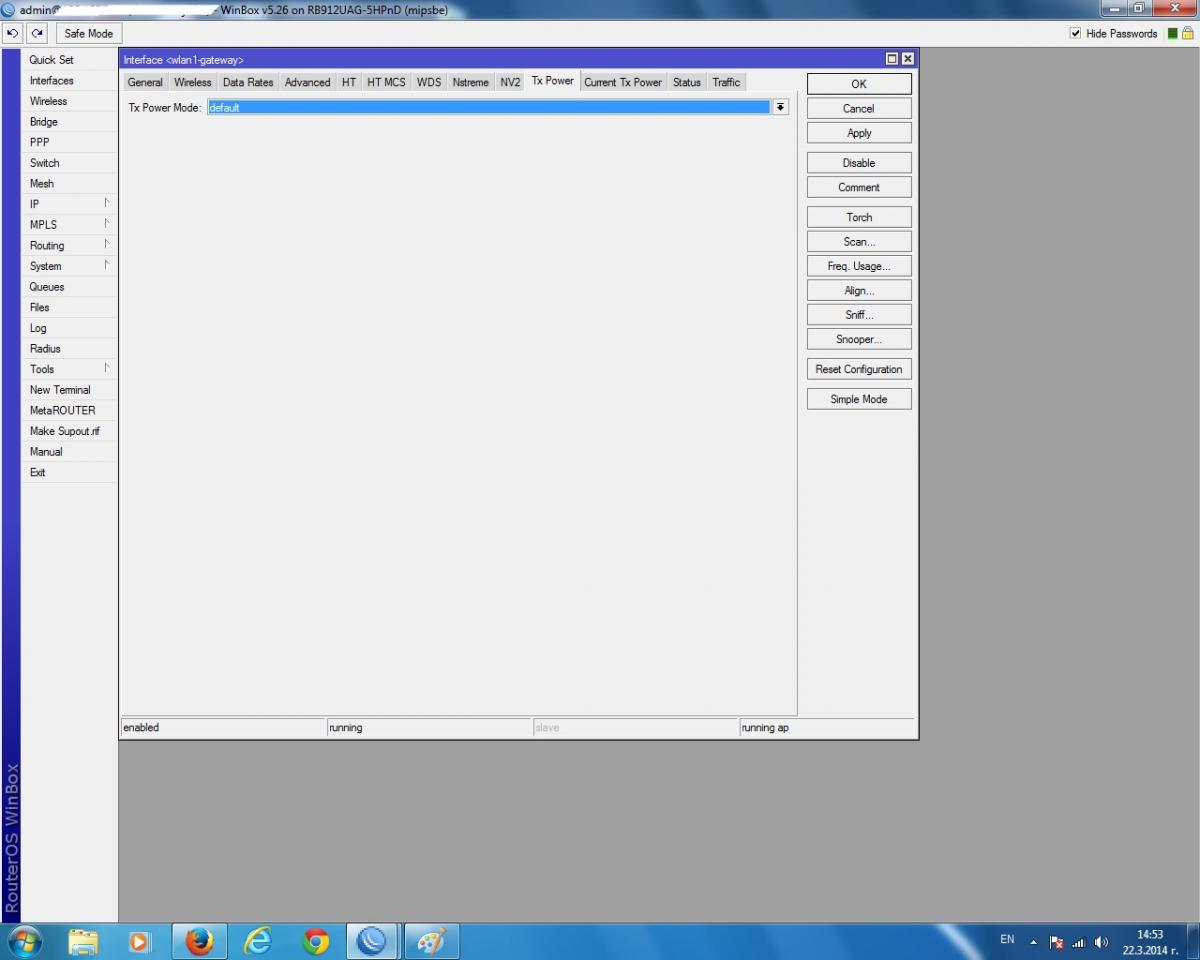Expand the System submenu
The image size is (1200, 960).
click(x=68, y=266)
